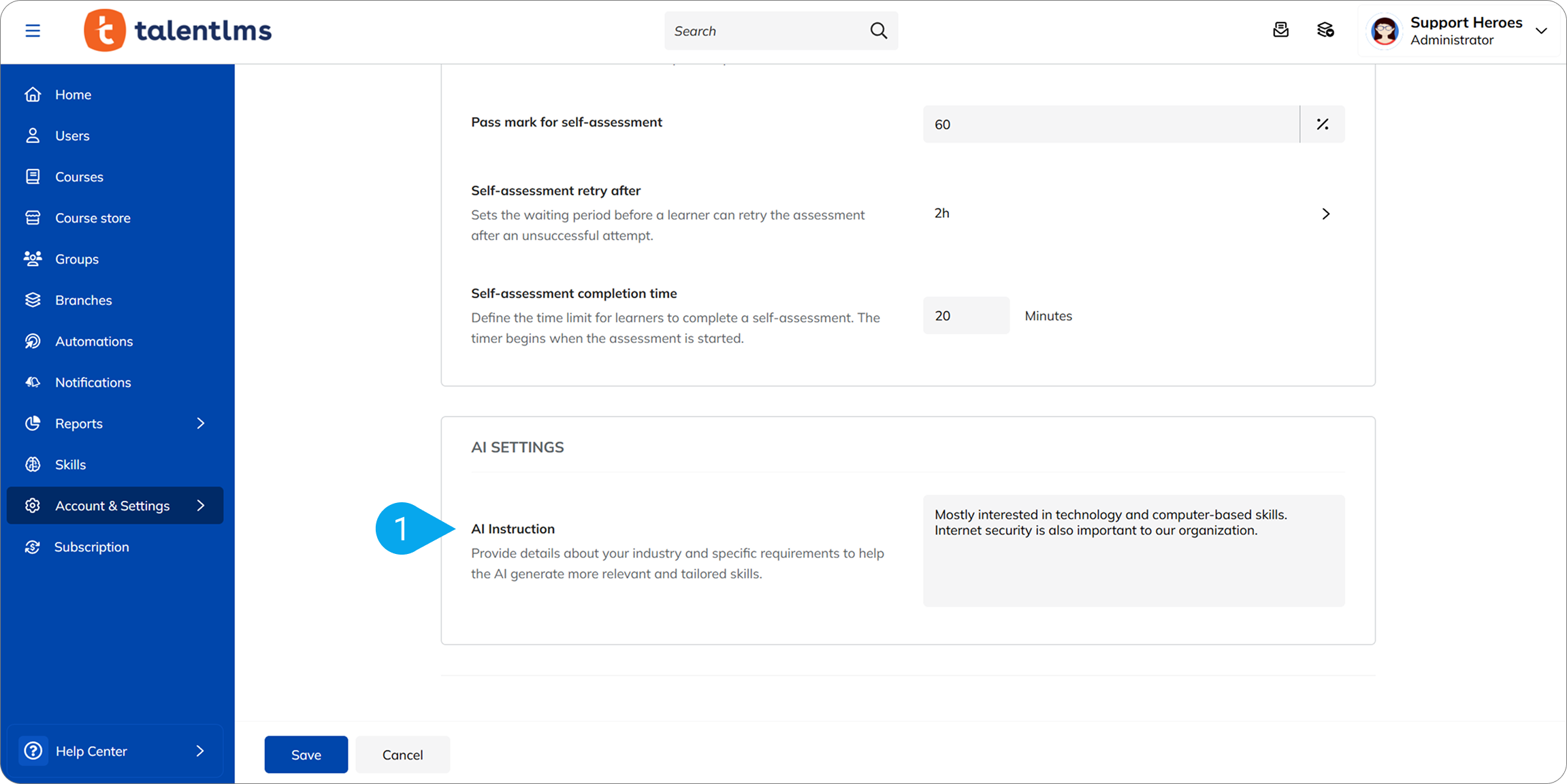Click the AI Instruction text area
This screenshot has width=1567, height=784.
(1133, 551)
